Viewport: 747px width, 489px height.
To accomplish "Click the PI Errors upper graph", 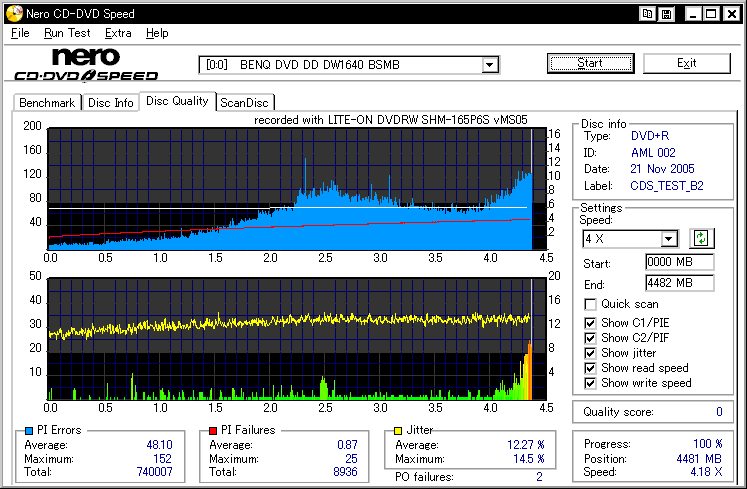I will point(297,189).
